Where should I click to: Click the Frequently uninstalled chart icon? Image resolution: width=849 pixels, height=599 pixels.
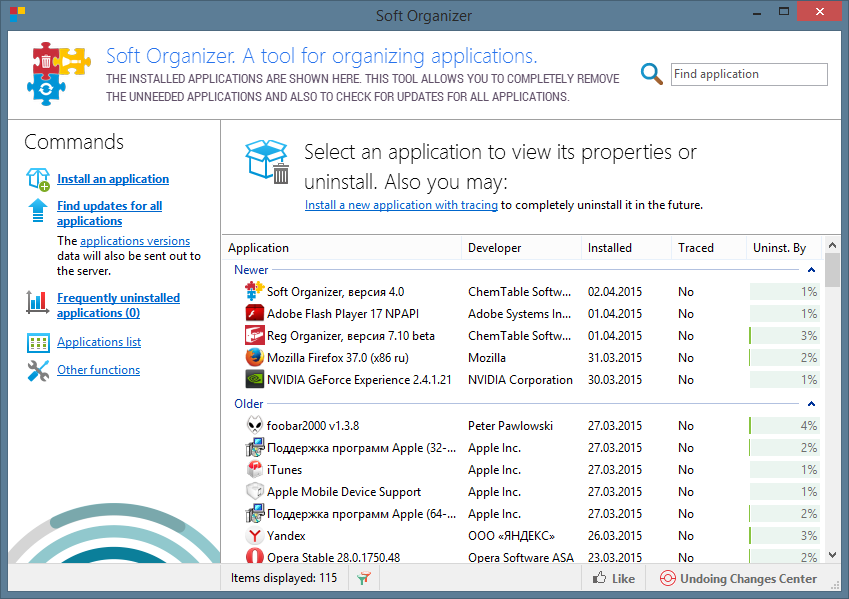pyautogui.click(x=38, y=301)
